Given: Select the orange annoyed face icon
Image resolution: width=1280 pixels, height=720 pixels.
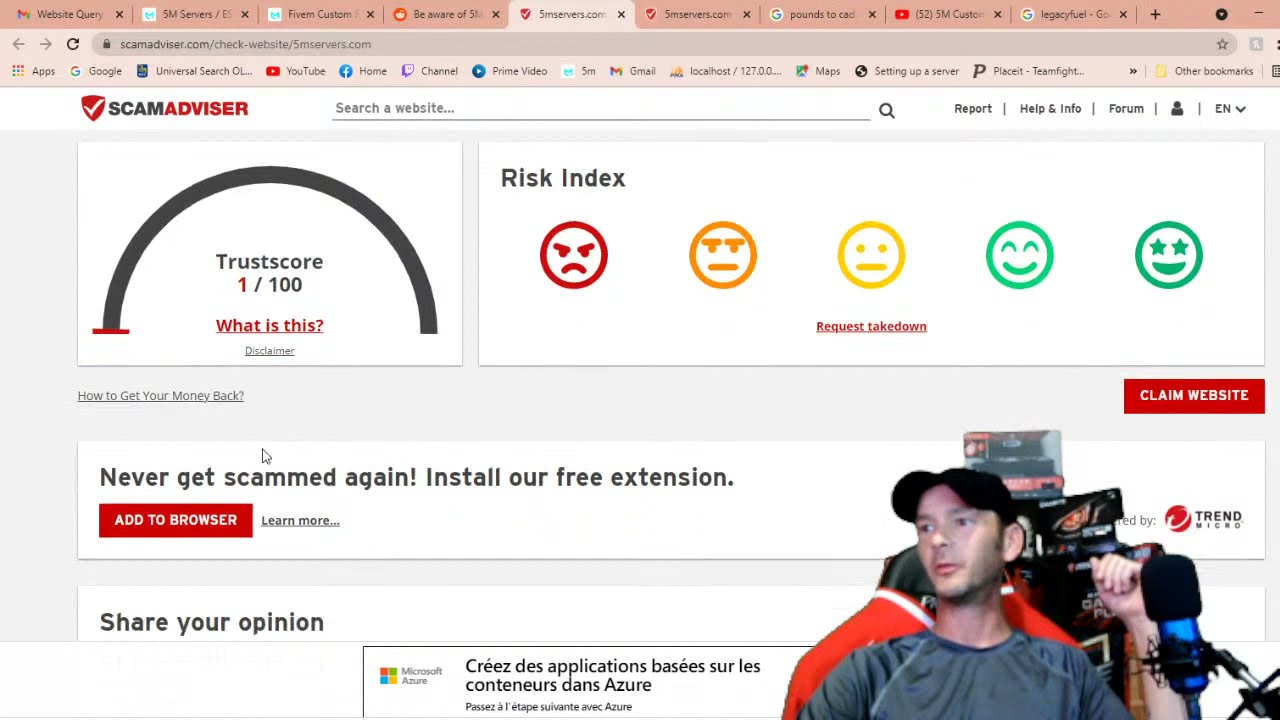Looking at the screenshot, I should [x=723, y=255].
